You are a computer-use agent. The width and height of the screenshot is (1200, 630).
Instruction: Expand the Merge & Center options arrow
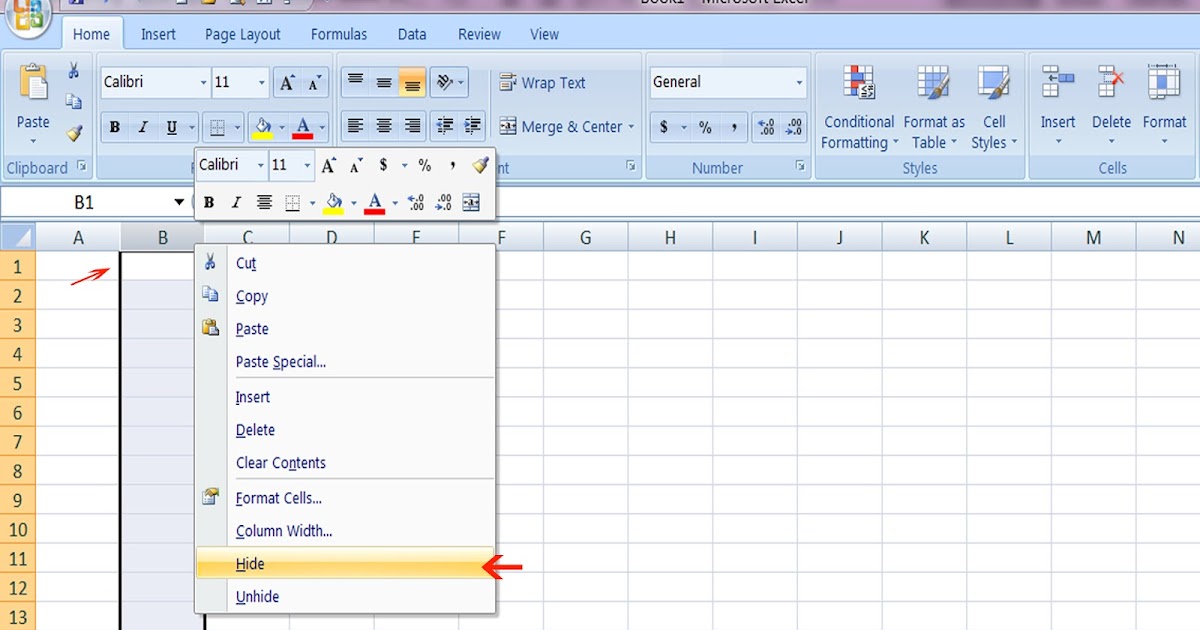[x=629, y=127]
